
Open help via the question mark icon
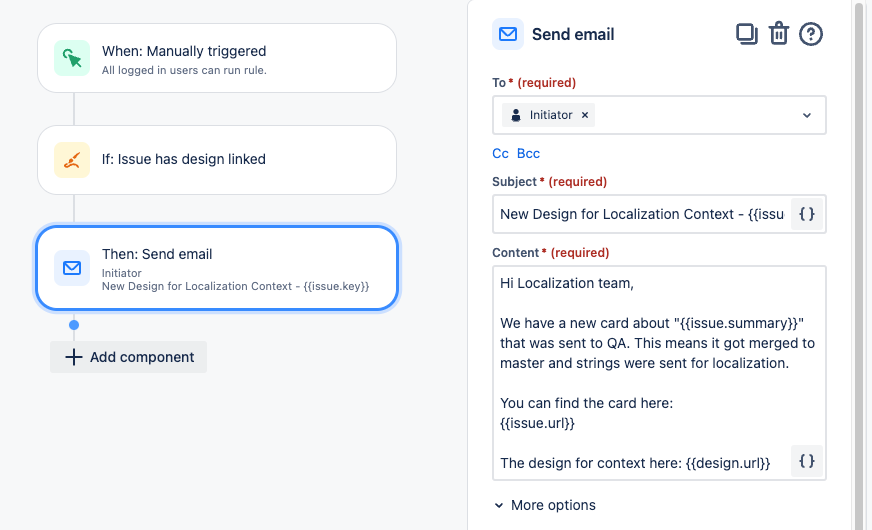pyautogui.click(x=811, y=34)
